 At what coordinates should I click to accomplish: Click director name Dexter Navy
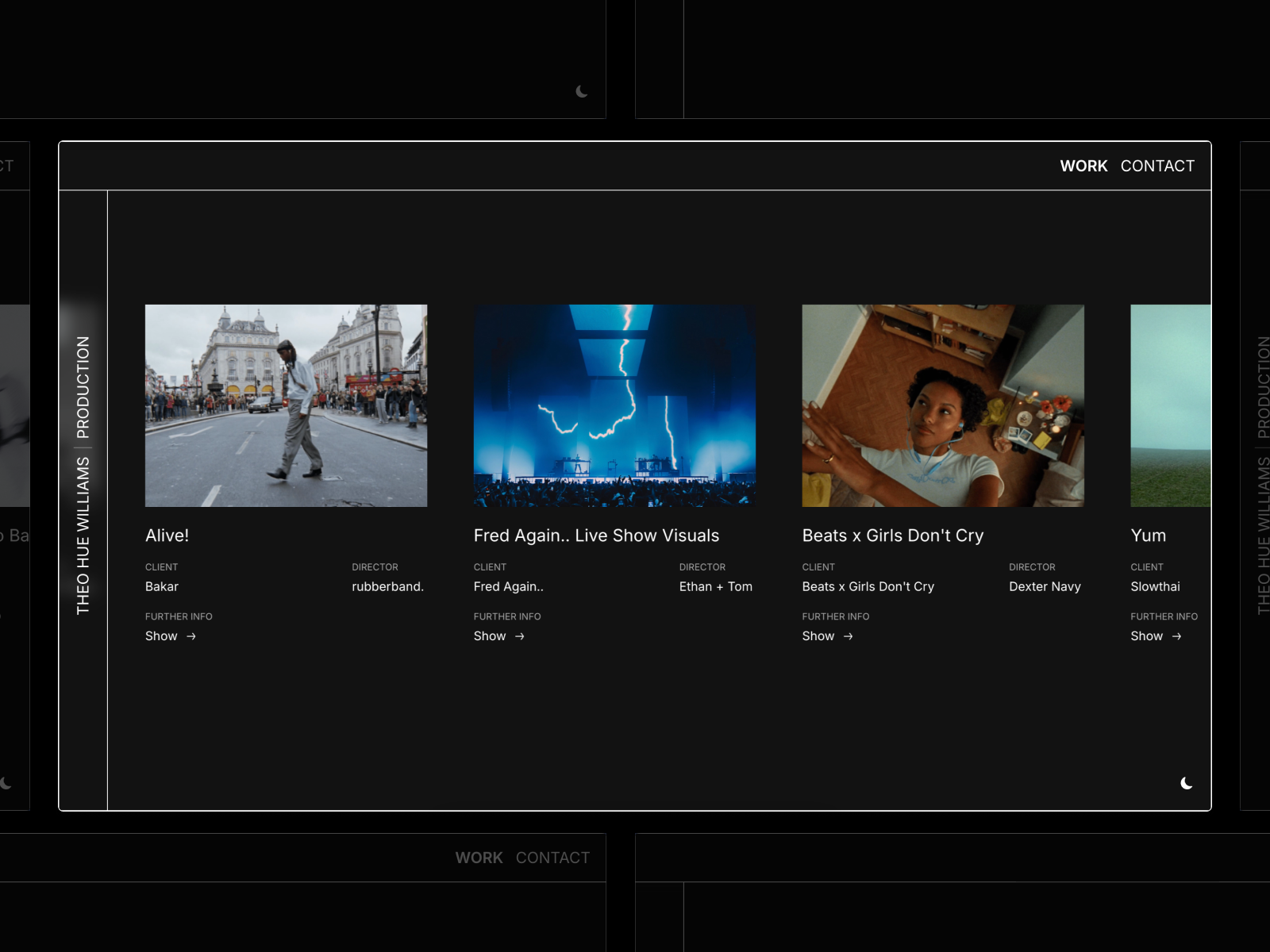point(1045,586)
